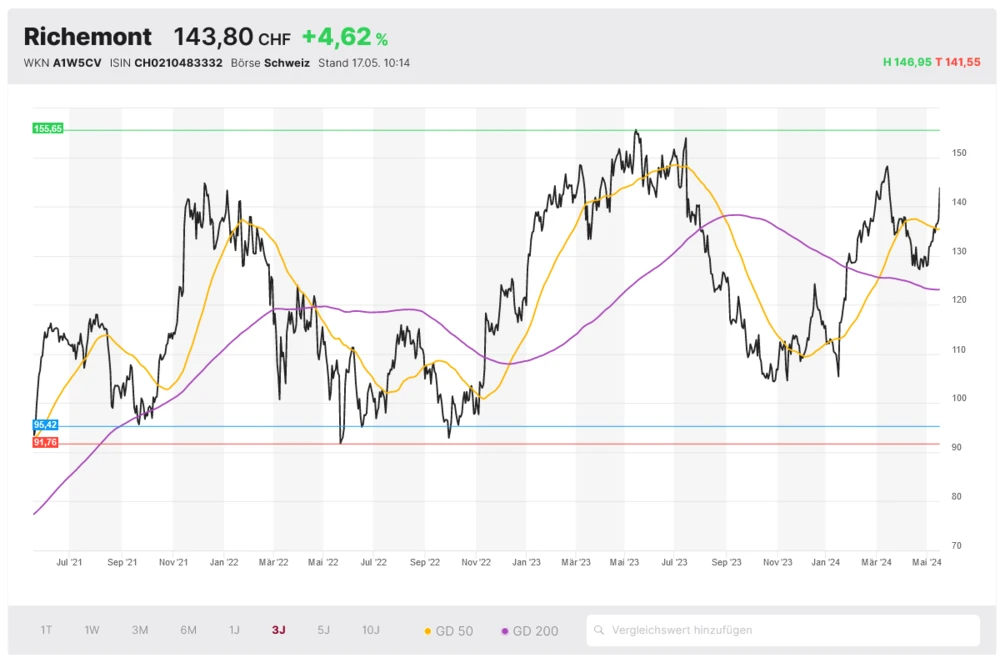
Task: Select the 1T timeframe tab
Action: click(x=46, y=630)
